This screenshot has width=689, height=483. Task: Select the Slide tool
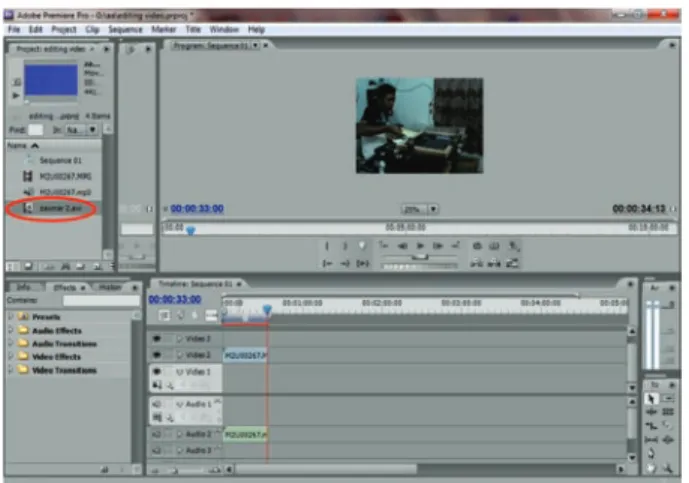tap(668, 439)
